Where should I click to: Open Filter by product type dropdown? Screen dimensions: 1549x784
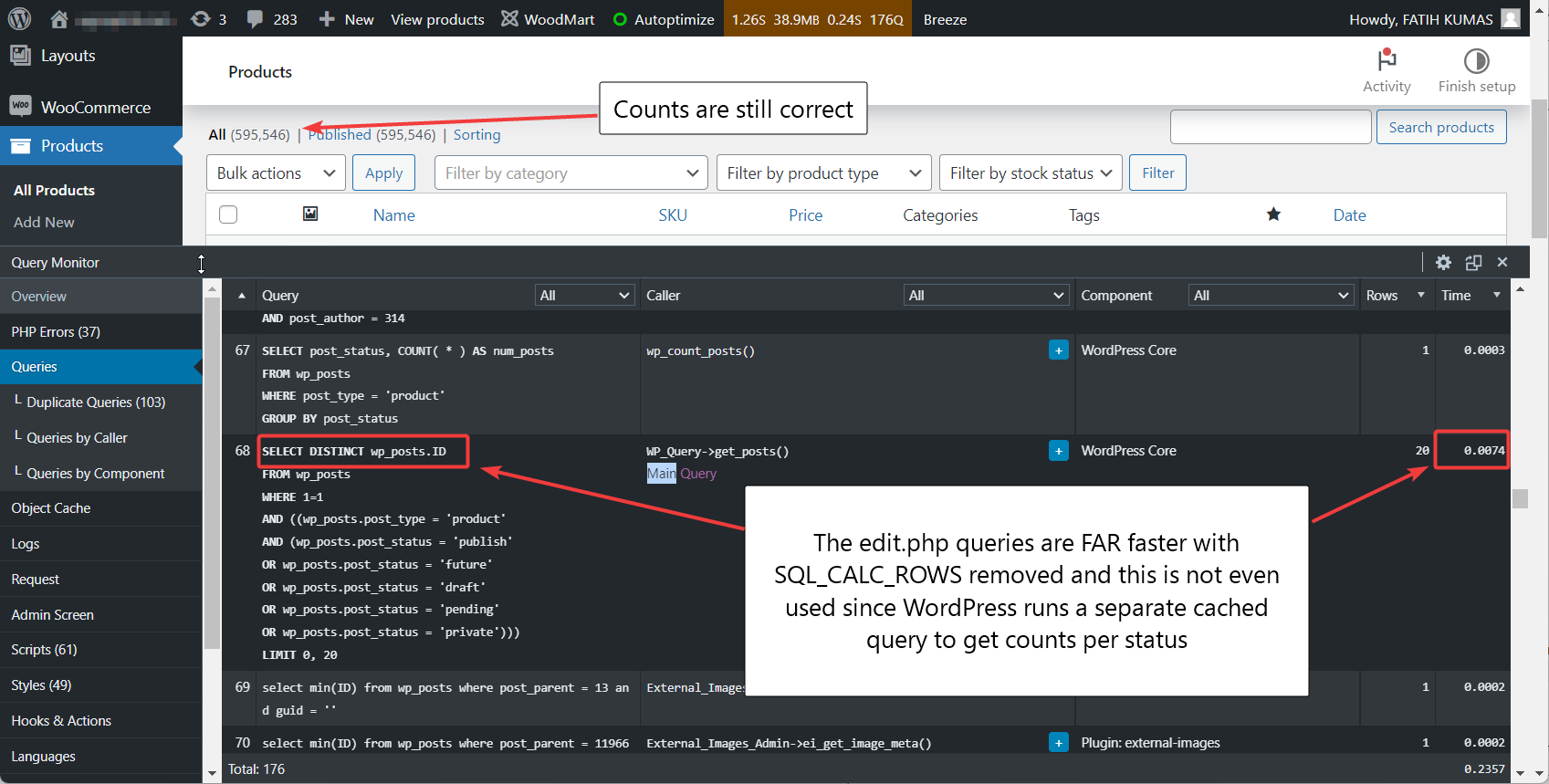pyautogui.click(x=824, y=172)
